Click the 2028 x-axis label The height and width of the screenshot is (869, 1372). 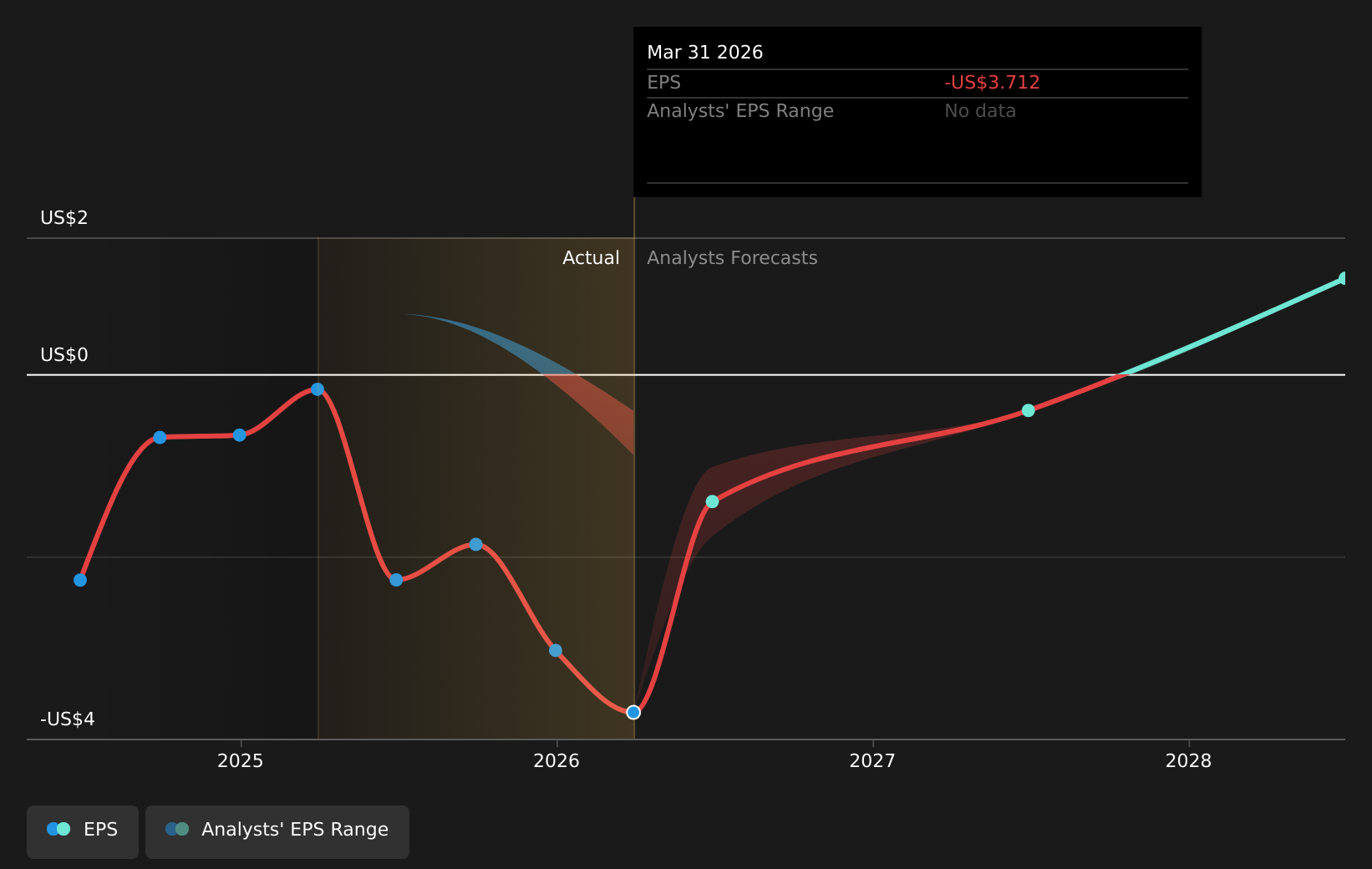point(1188,761)
